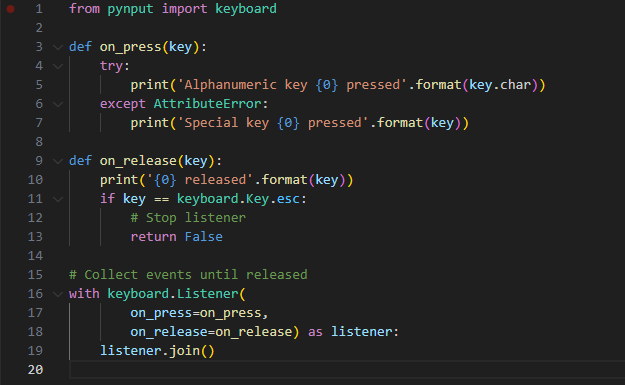Viewport: 625px width, 385px height.
Task: Click keyboard.Key.esc reference on line 11
Action: (x=238, y=199)
